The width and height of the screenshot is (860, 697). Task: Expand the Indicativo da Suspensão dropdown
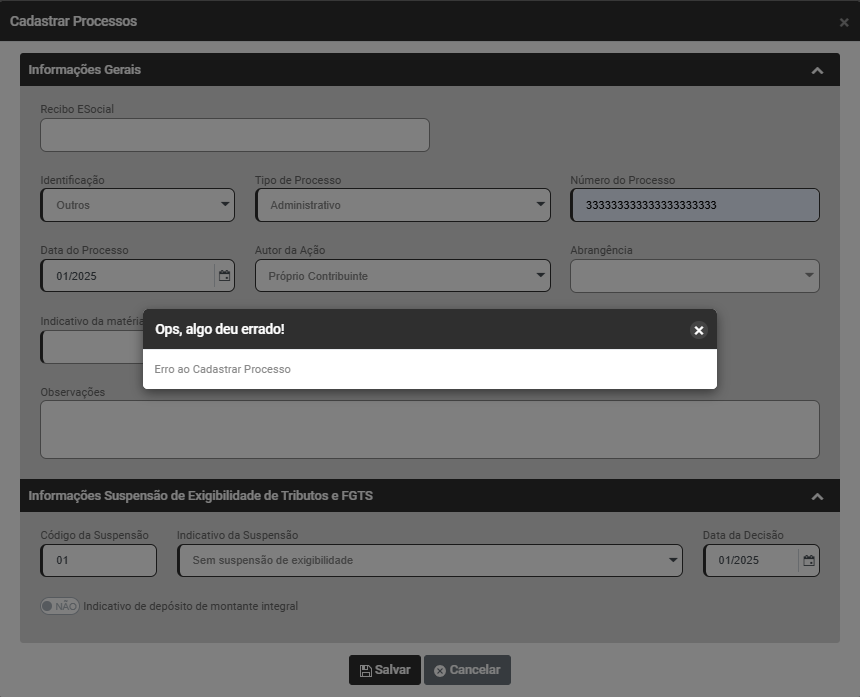430,561
